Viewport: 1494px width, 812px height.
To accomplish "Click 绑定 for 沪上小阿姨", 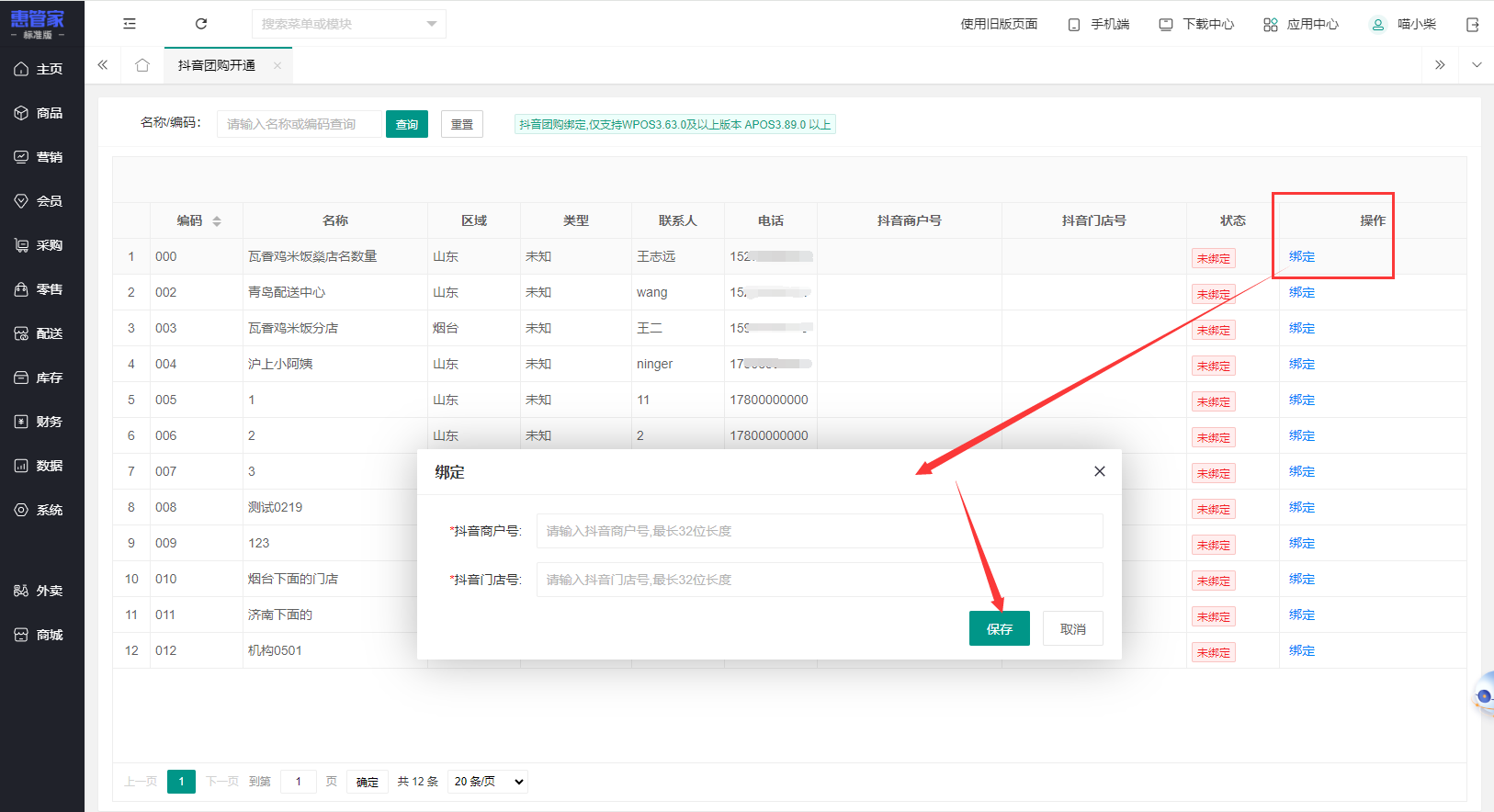I will [1302, 364].
